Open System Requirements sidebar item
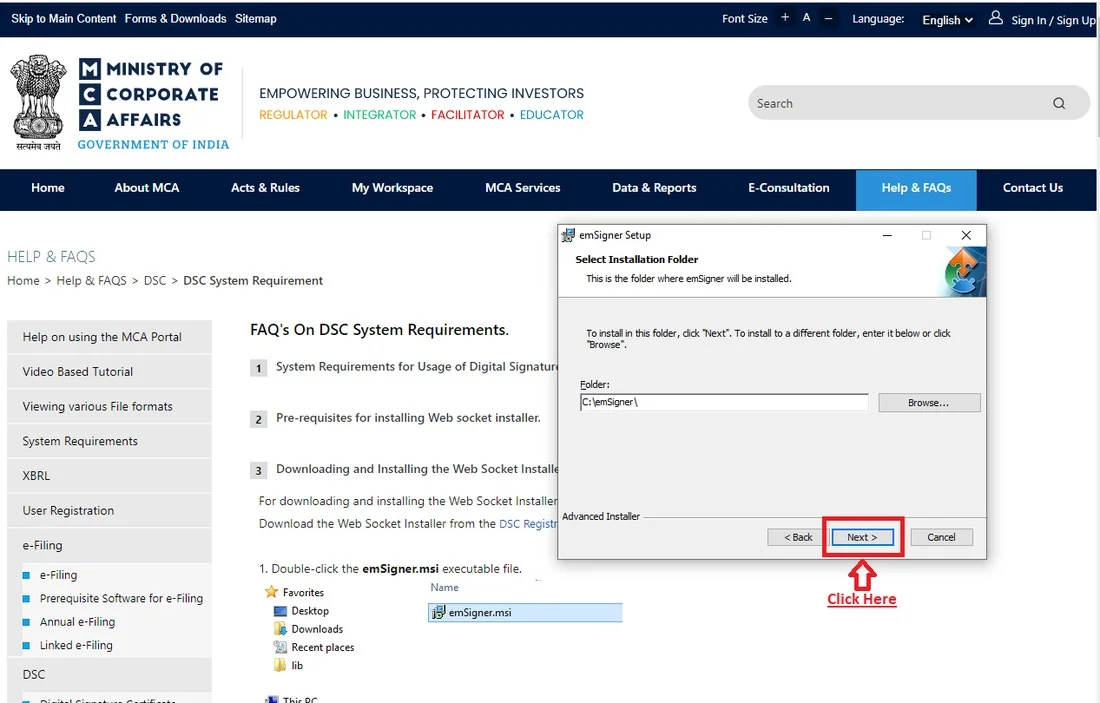The image size is (1100, 703). (x=109, y=441)
